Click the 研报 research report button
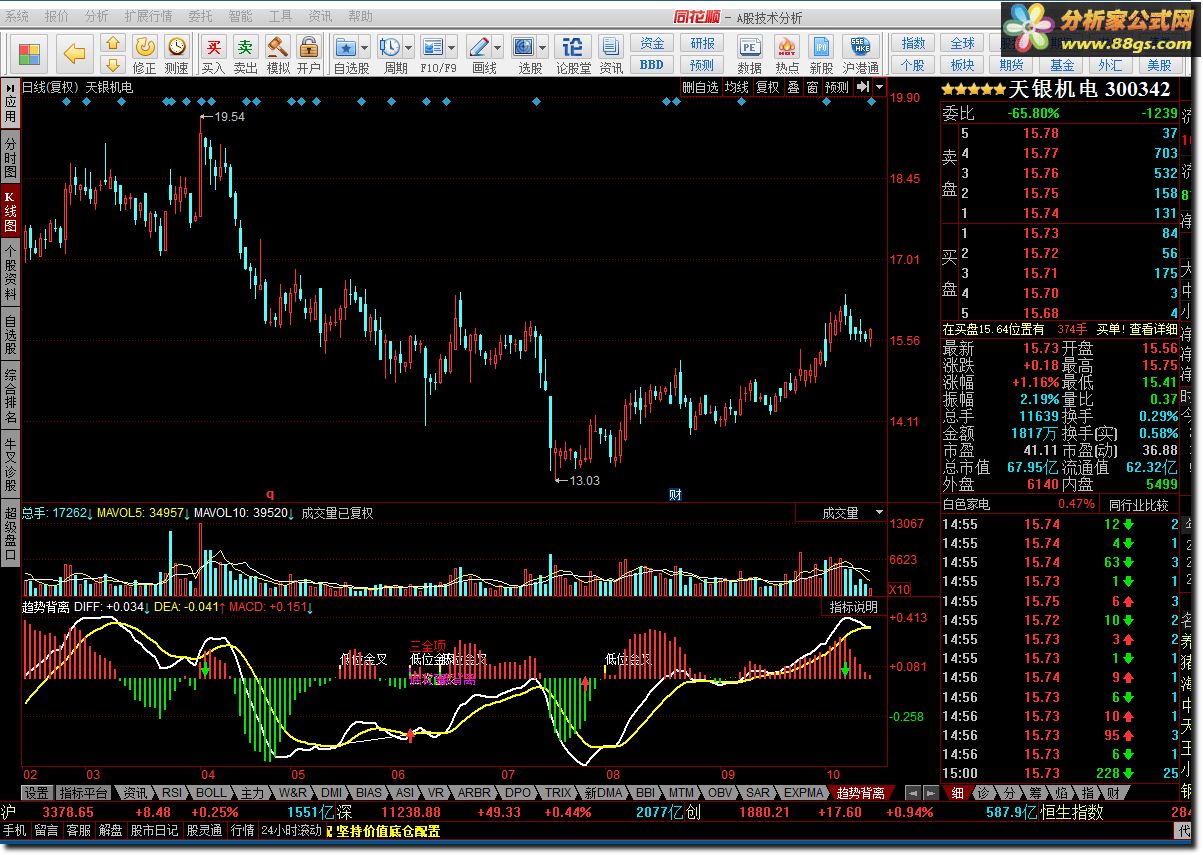 [x=702, y=44]
